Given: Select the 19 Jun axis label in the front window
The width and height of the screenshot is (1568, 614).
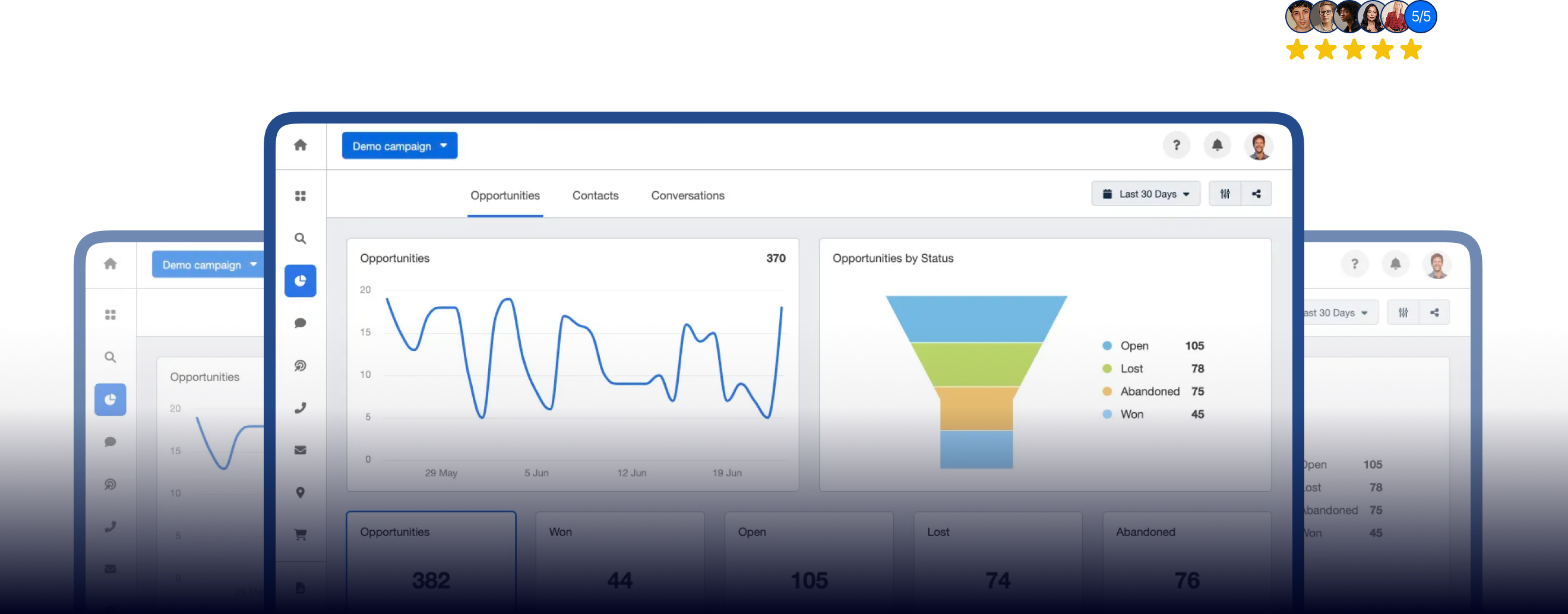Looking at the screenshot, I should (x=727, y=473).
